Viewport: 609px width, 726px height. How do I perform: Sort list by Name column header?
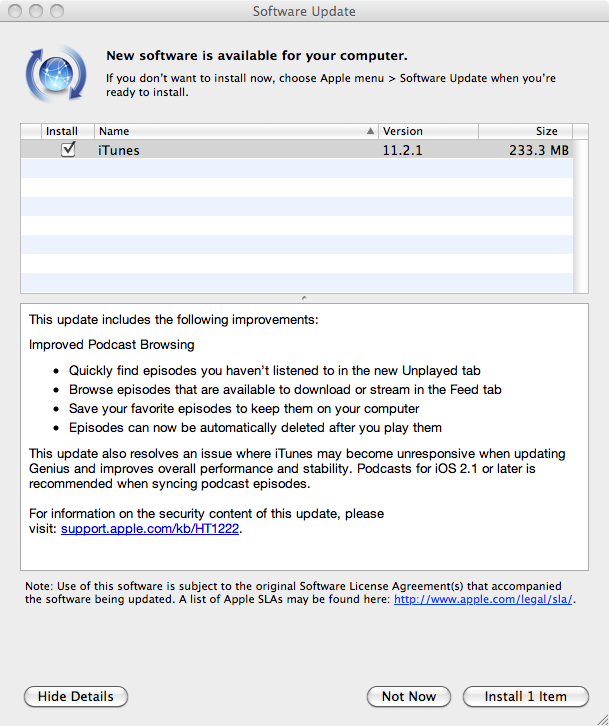coord(236,131)
